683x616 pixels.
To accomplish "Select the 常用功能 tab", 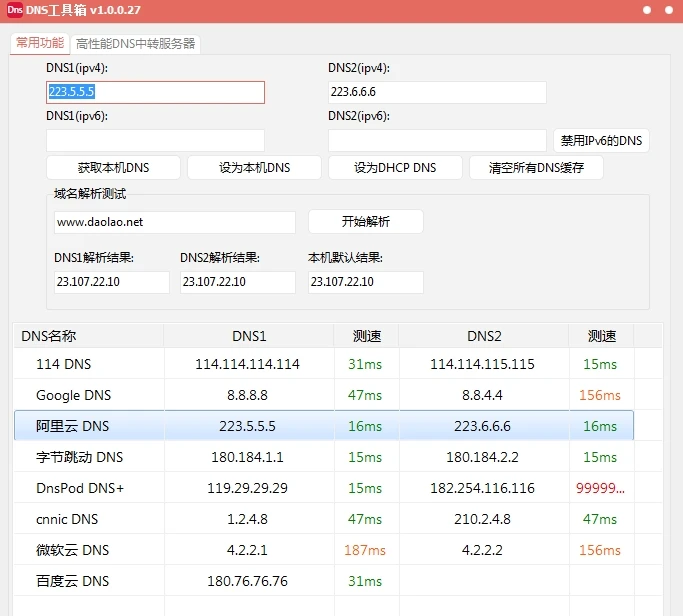I will pyautogui.click(x=40, y=43).
